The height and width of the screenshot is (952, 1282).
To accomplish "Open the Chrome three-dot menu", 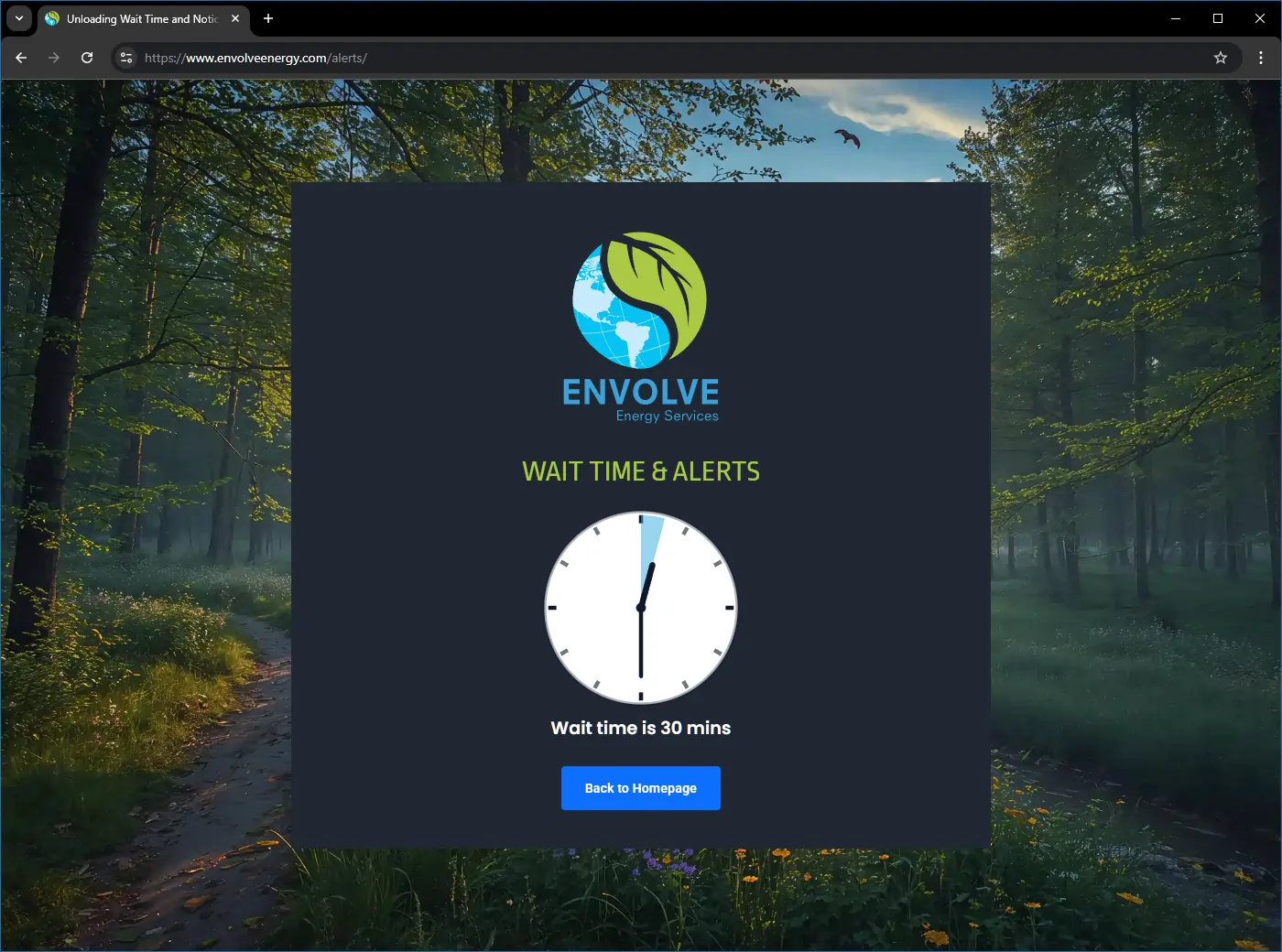I will [x=1261, y=58].
